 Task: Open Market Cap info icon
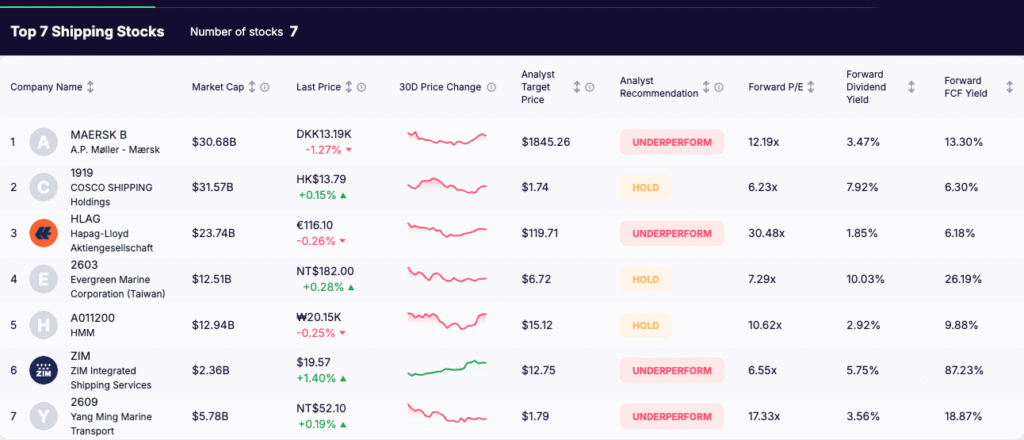click(x=264, y=87)
